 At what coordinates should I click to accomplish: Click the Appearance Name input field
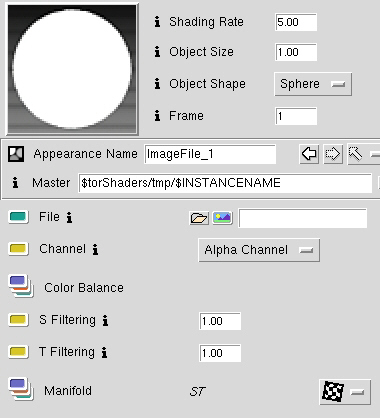pyautogui.click(x=210, y=154)
